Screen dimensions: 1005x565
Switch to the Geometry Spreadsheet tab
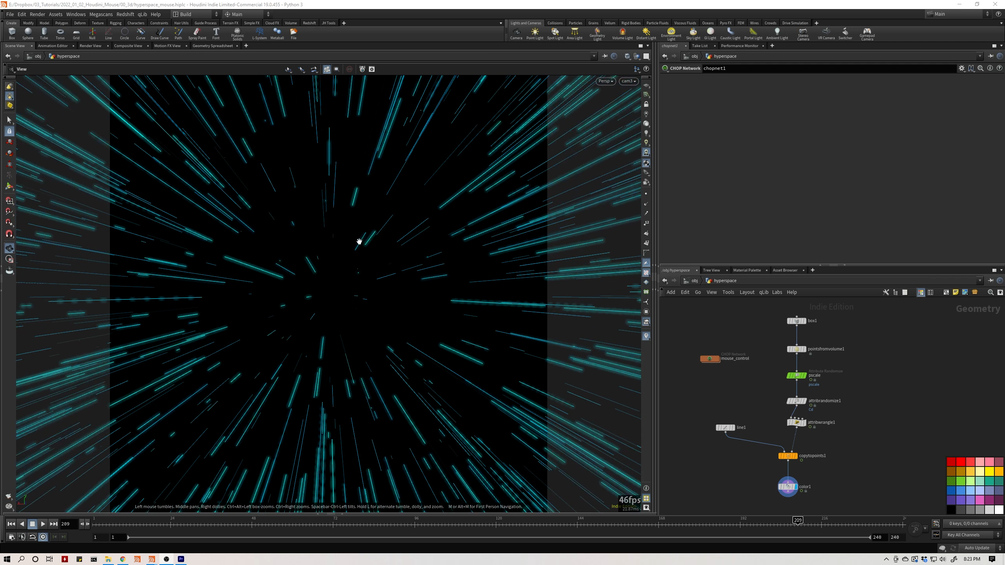[213, 45]
